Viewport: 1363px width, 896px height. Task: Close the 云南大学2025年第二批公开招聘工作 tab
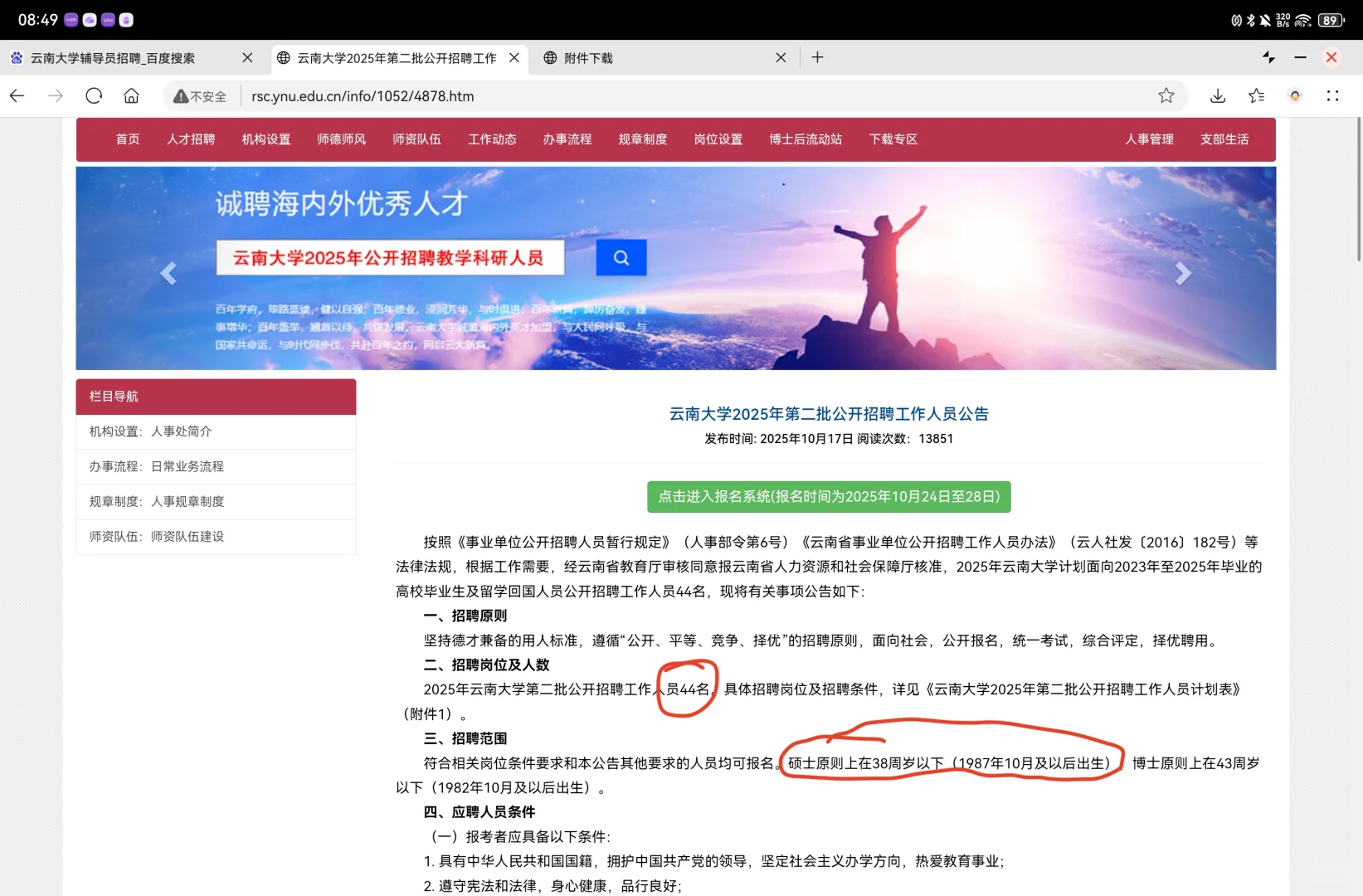pos(514,57)
